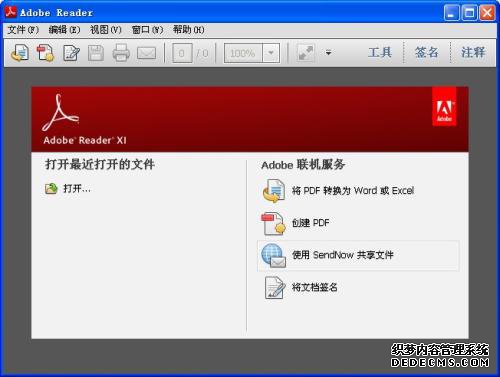Screen dimensions: 500x377
Task: Open the zoom percentage dropdown arrow
Action: click(271, 53)
